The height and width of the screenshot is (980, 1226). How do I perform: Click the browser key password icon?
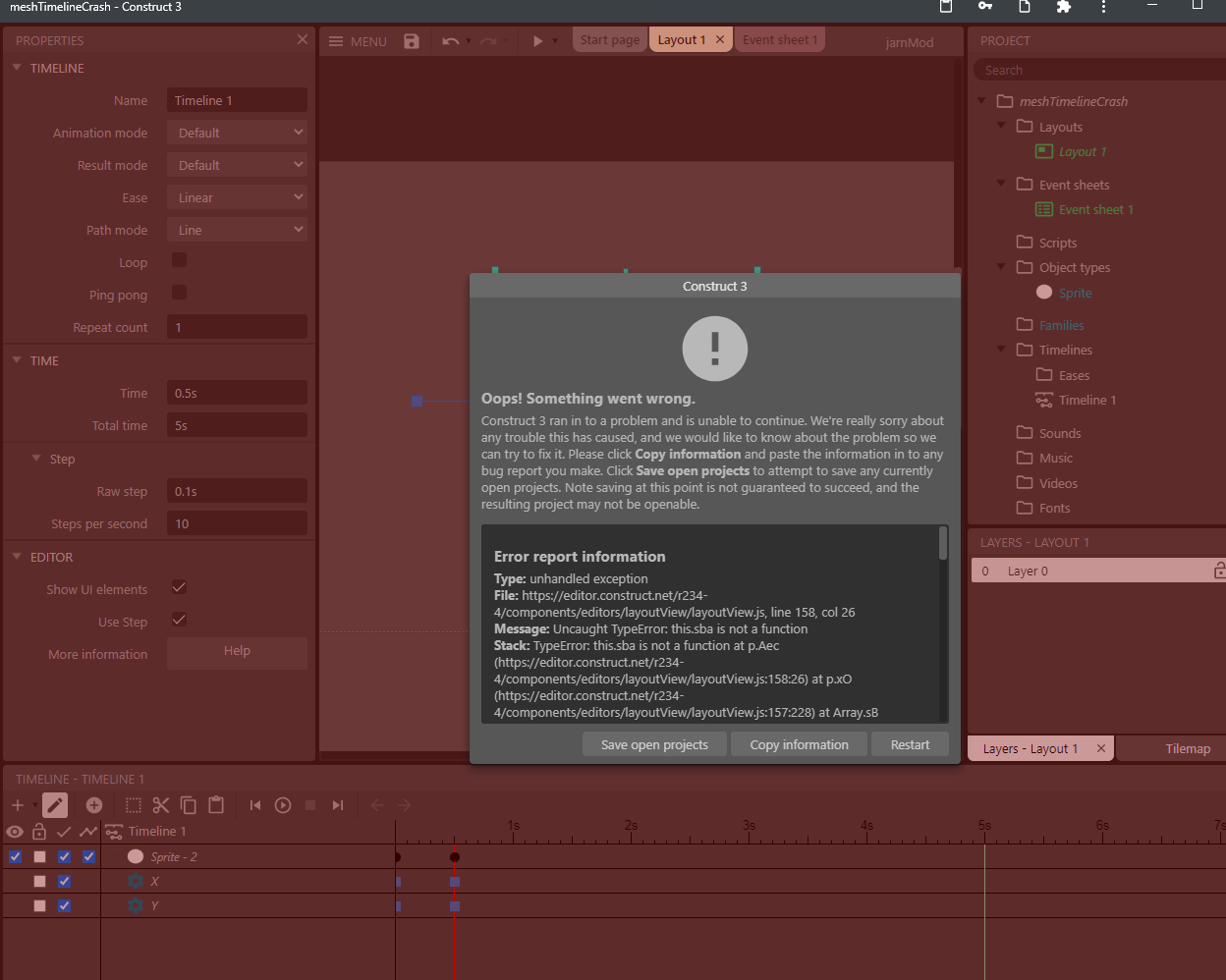(x=985, y=6)
